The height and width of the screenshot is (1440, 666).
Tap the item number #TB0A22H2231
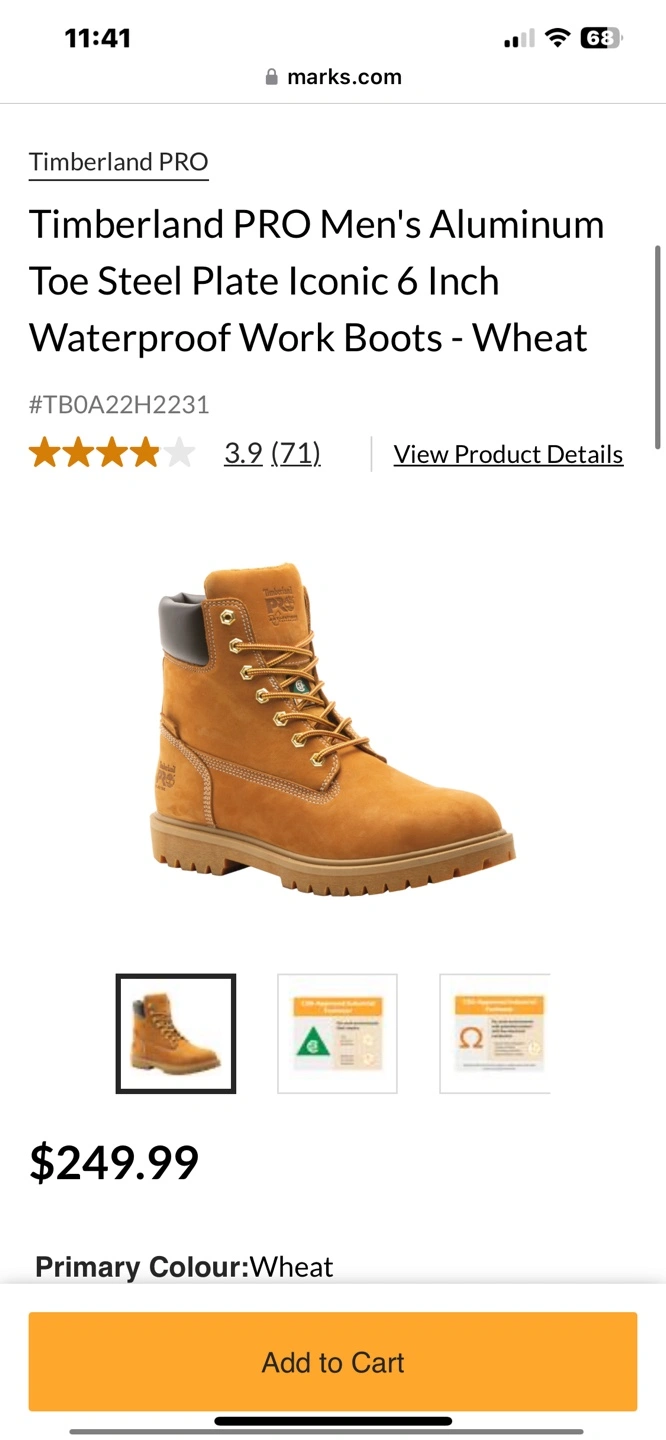click(x=119, y=405)
